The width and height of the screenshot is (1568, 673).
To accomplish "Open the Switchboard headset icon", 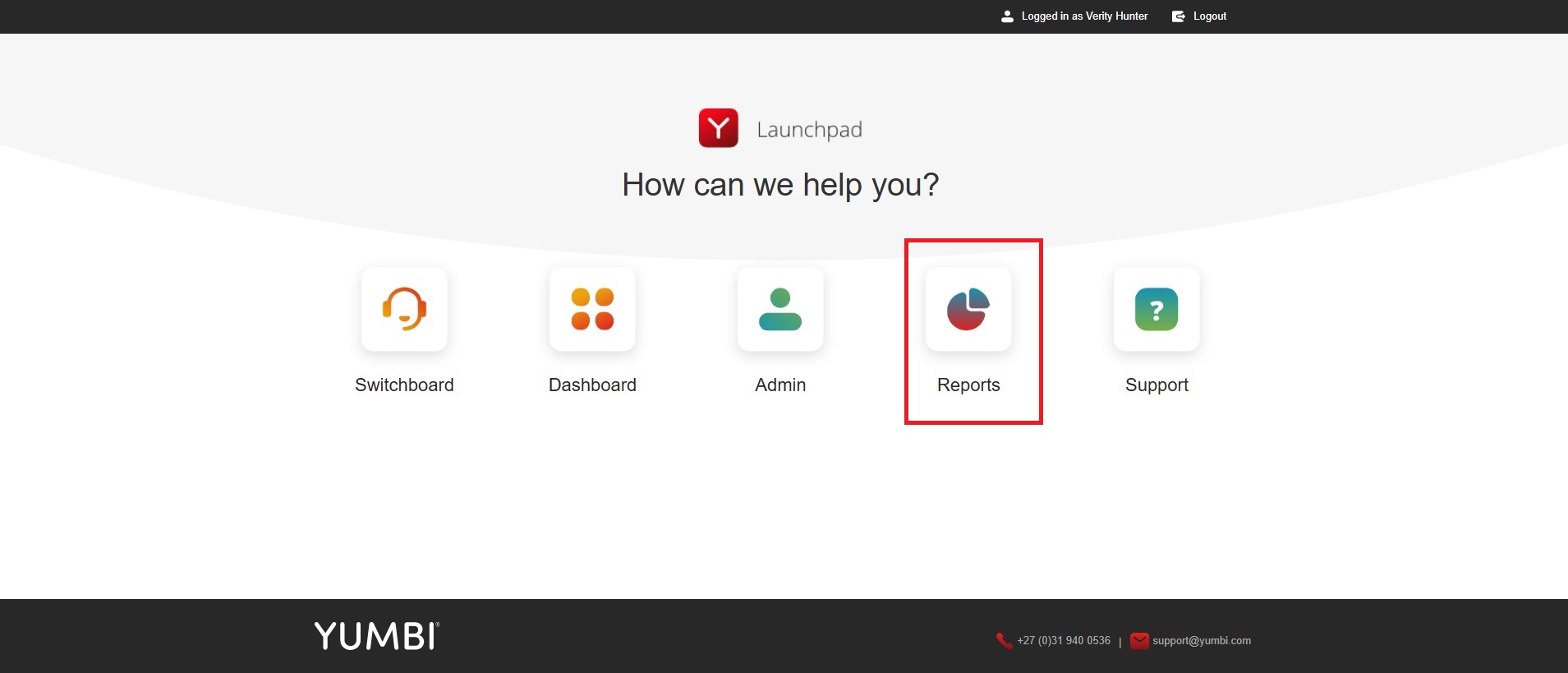I will (x=404, y=309).
